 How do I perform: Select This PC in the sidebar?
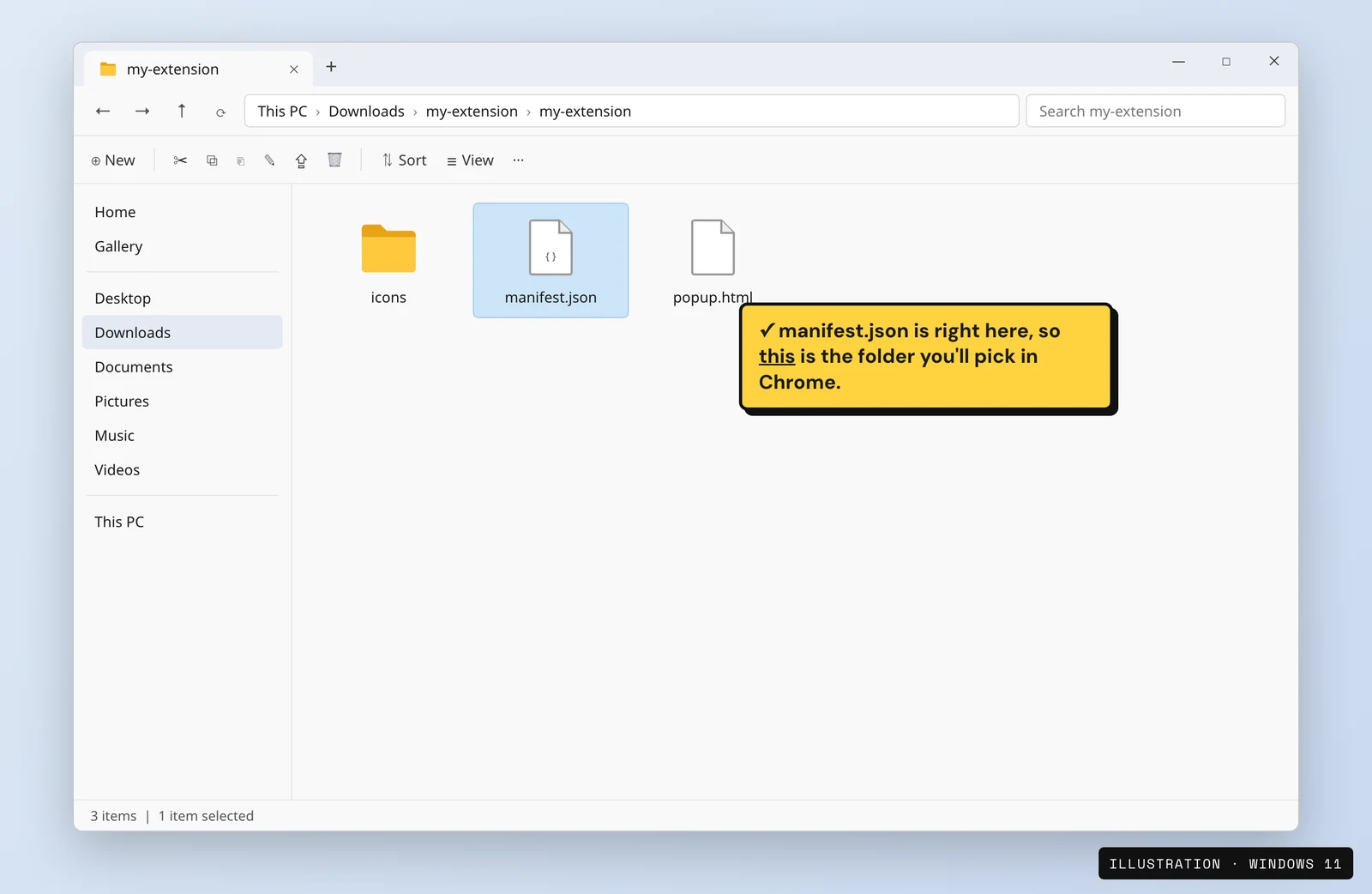tap(183, 522)
